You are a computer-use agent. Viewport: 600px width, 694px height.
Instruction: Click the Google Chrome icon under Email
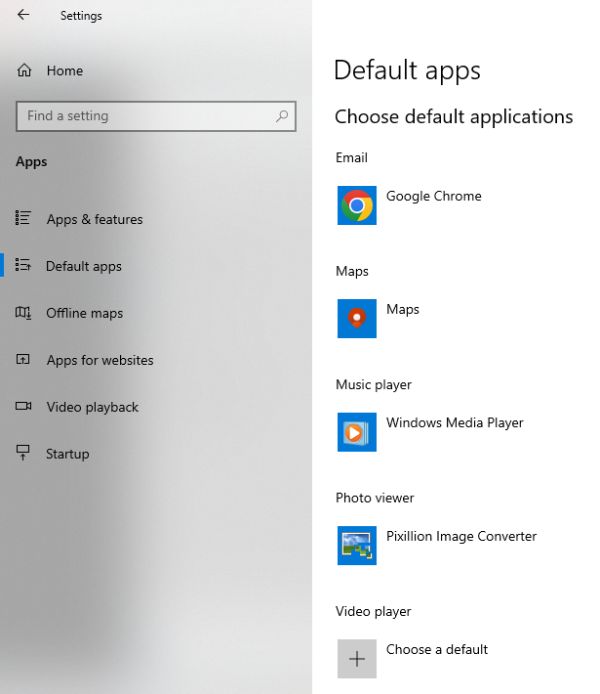tap(357, 206)
